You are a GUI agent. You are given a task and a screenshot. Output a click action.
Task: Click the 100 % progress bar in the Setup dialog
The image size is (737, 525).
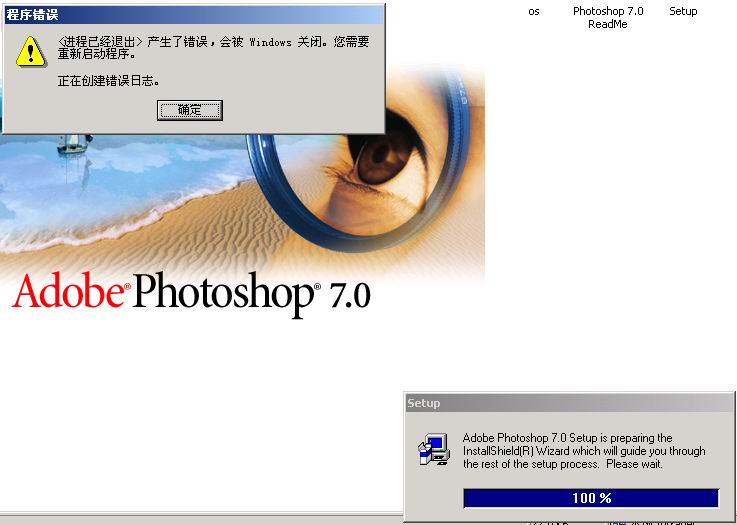pyautogui.click(x=591, y=498)
